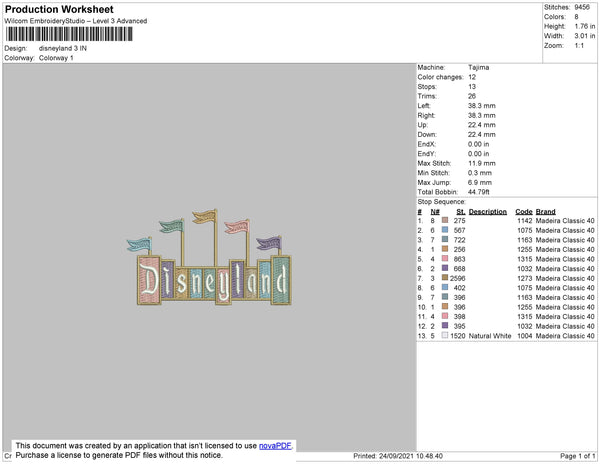The width and height of the screenshot is (600, 464).
Task: Select orange swatch for stop 4 (256 stitches)
Action: 445,249
